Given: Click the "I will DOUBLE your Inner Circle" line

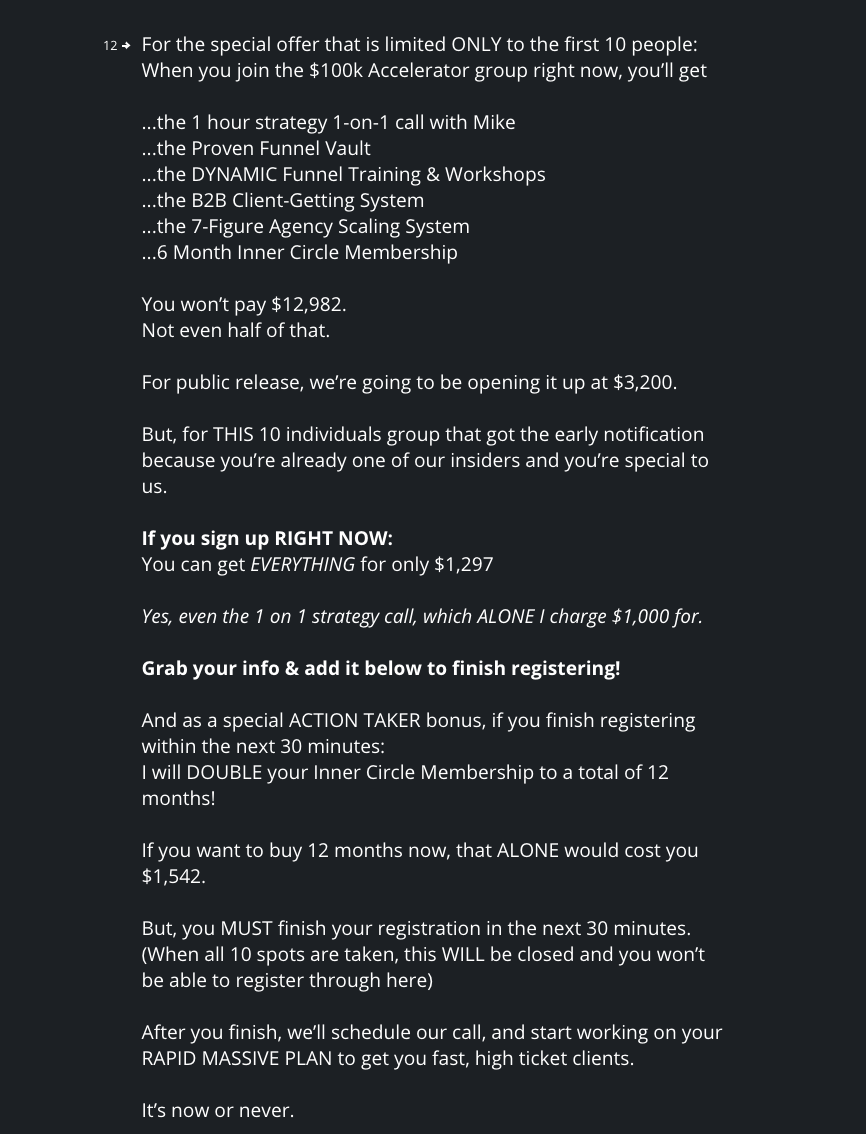Looking at the screenshot, I should (x=405, y=773).
